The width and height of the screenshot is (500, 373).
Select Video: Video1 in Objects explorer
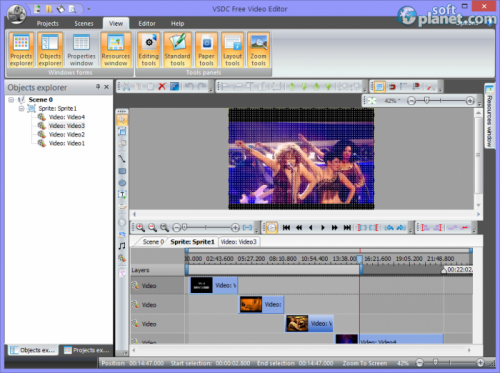[67, 143]
